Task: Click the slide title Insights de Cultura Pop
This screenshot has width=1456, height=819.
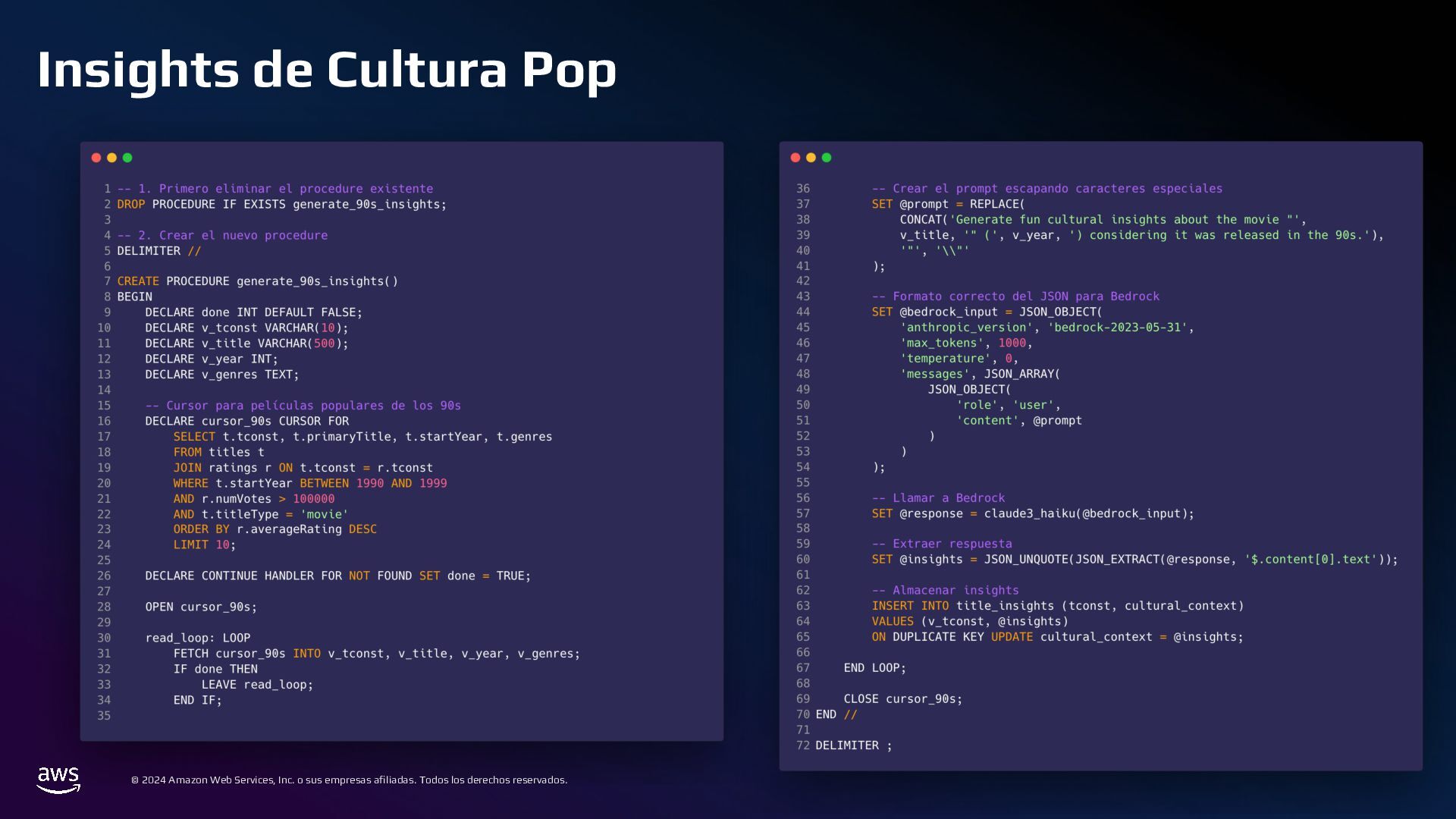Action: pyautogui.click(x=326, y=70)
